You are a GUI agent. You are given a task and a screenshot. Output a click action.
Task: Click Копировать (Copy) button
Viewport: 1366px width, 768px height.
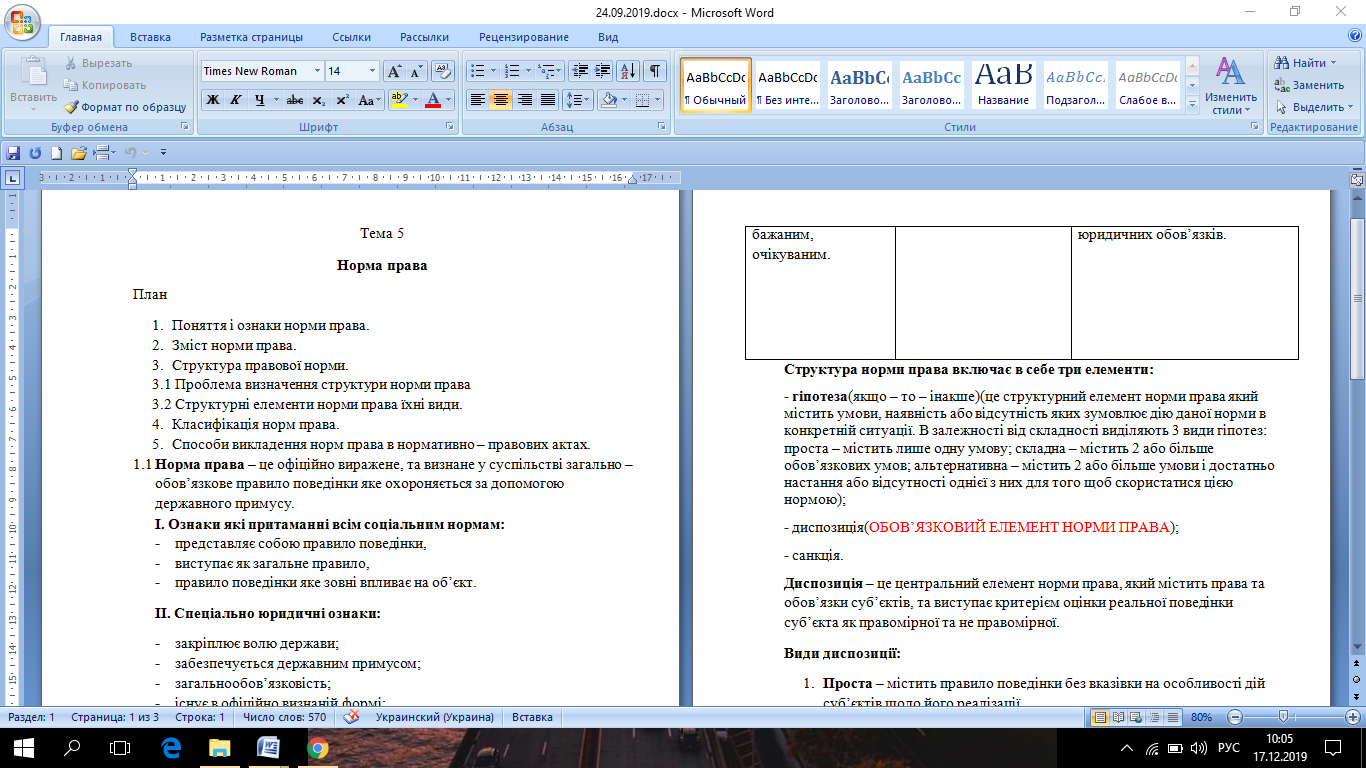pos(105,85)
